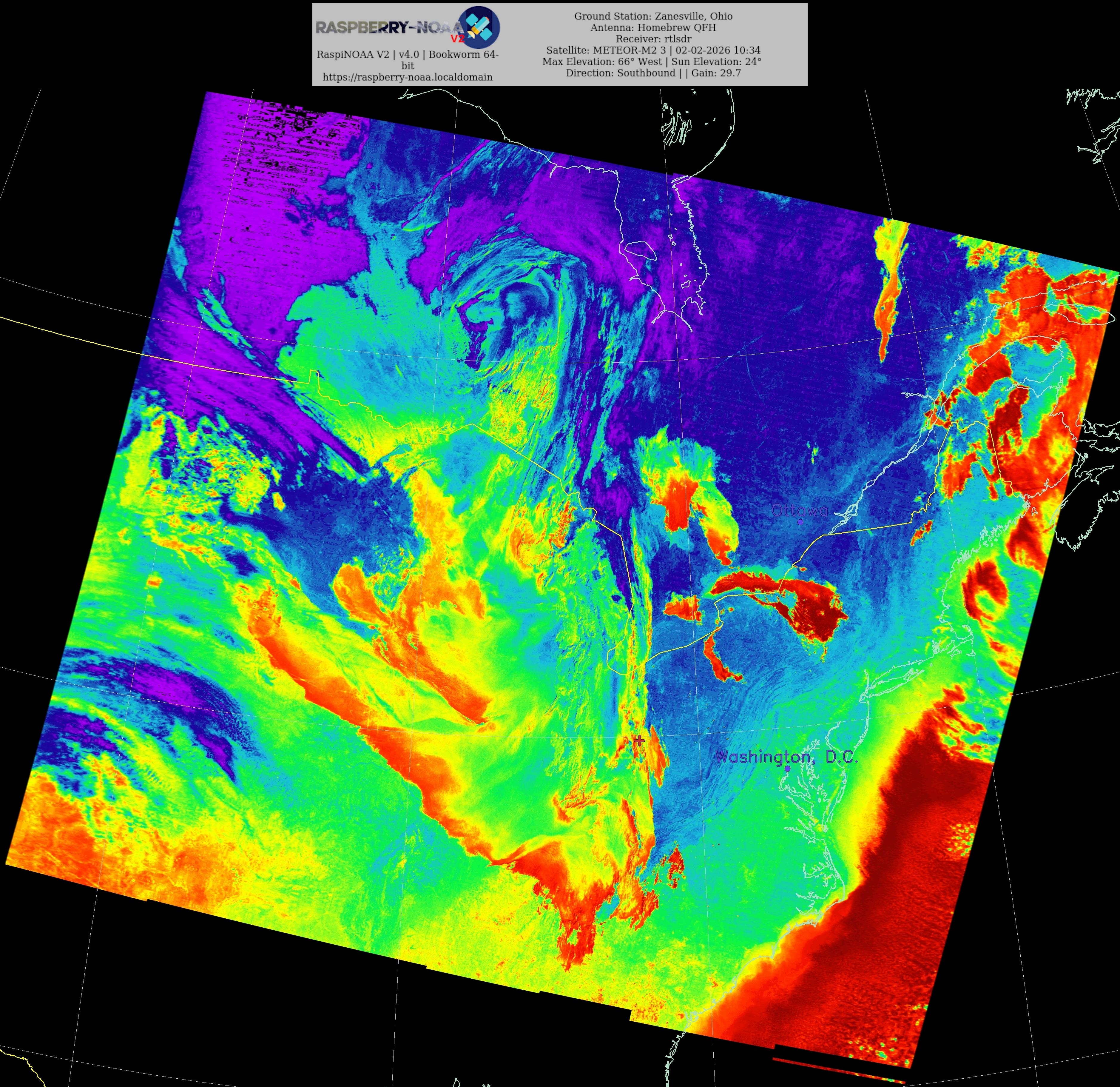Click the red V2 badge in the logo
The image size is (1120, 1087).
tap(458, 38)
